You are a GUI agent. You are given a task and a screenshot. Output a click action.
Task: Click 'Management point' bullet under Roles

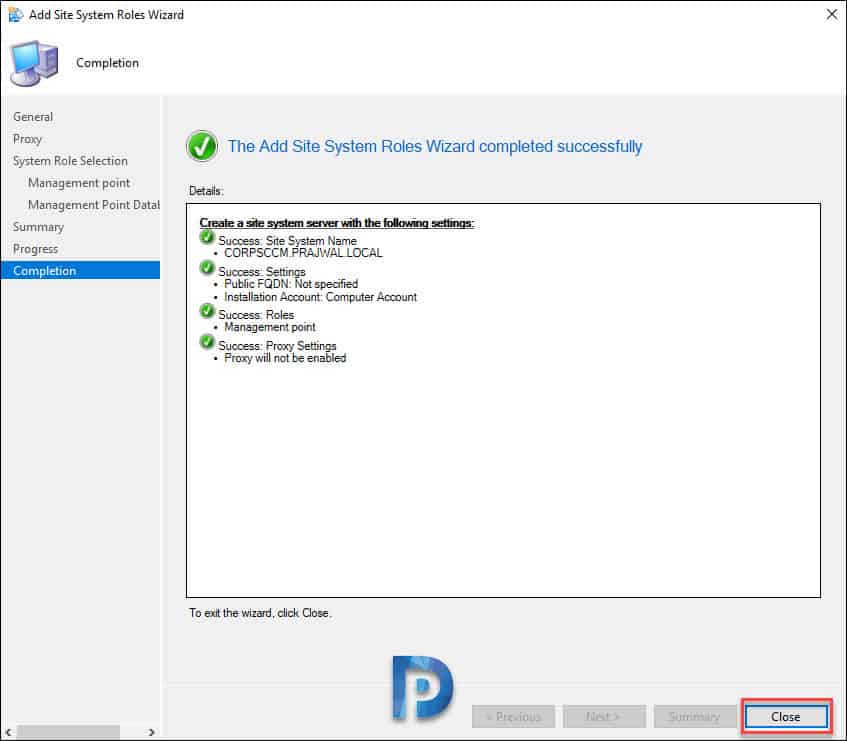click(270, 327)
